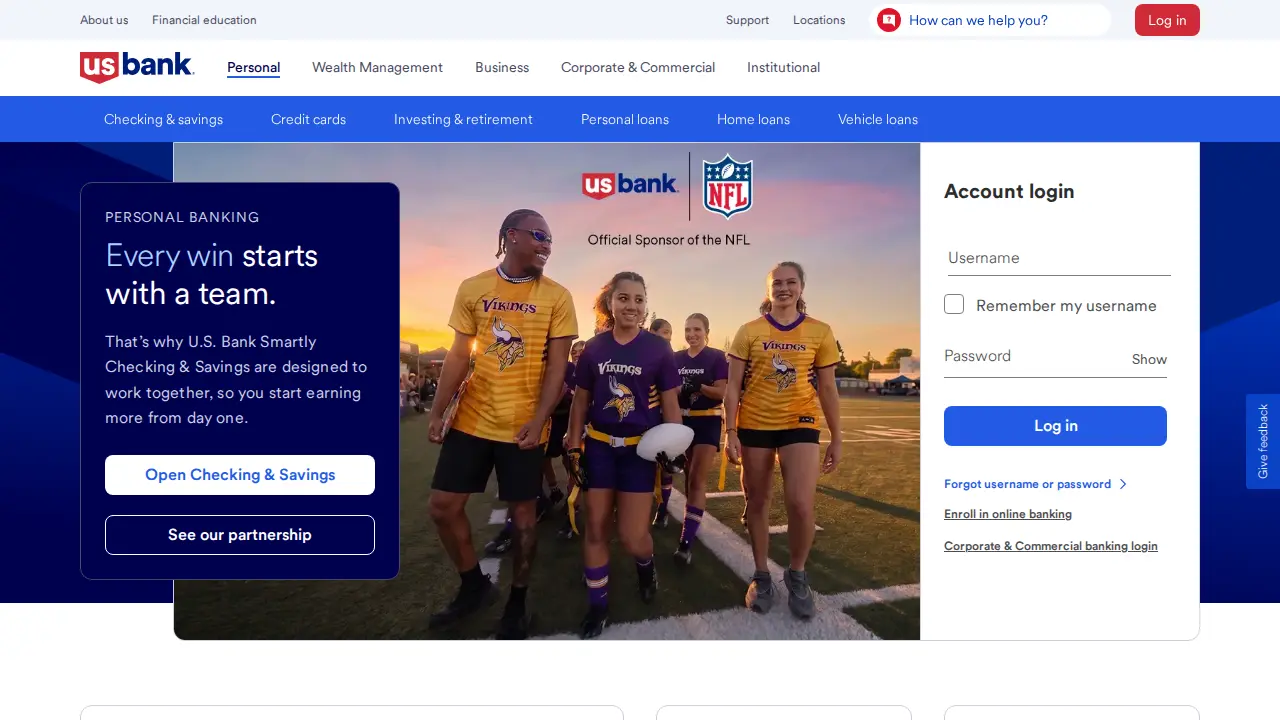The image size is (1280, 720).
Task: Click 'Official Sponsor of the NFL' caption
Action: (x=668, y=240)
